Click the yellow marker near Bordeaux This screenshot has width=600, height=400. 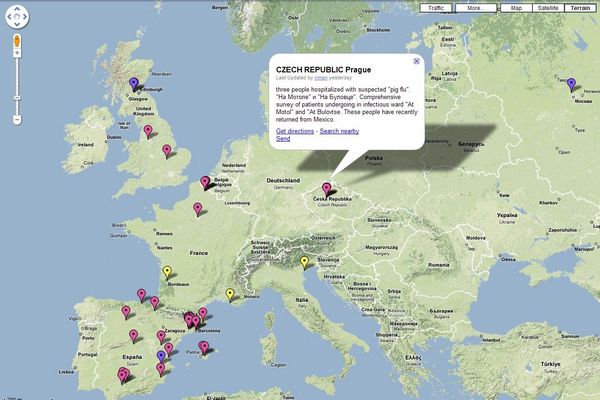[167, 270]
